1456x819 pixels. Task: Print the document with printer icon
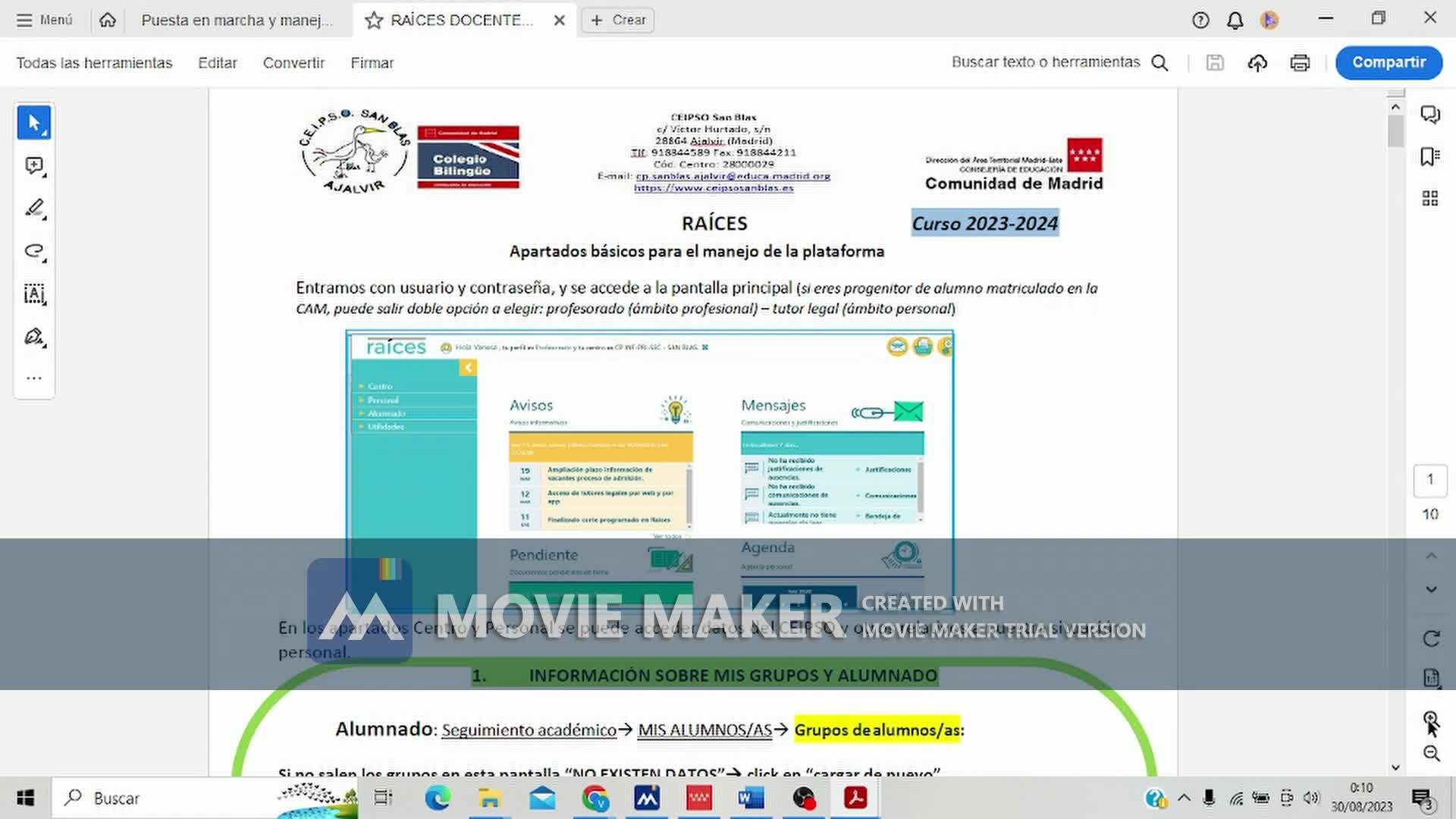click(x=1300, y=63)
